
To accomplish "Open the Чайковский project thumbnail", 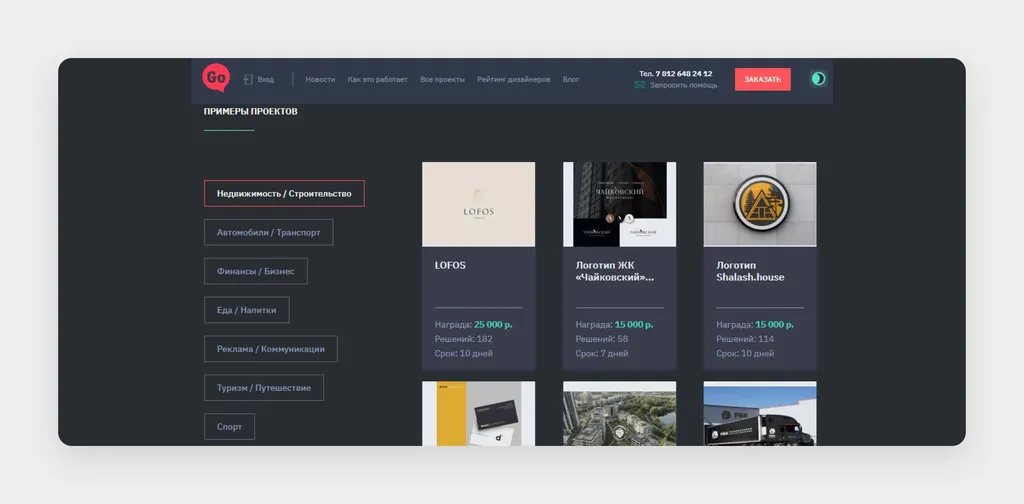I will [620, 204].
